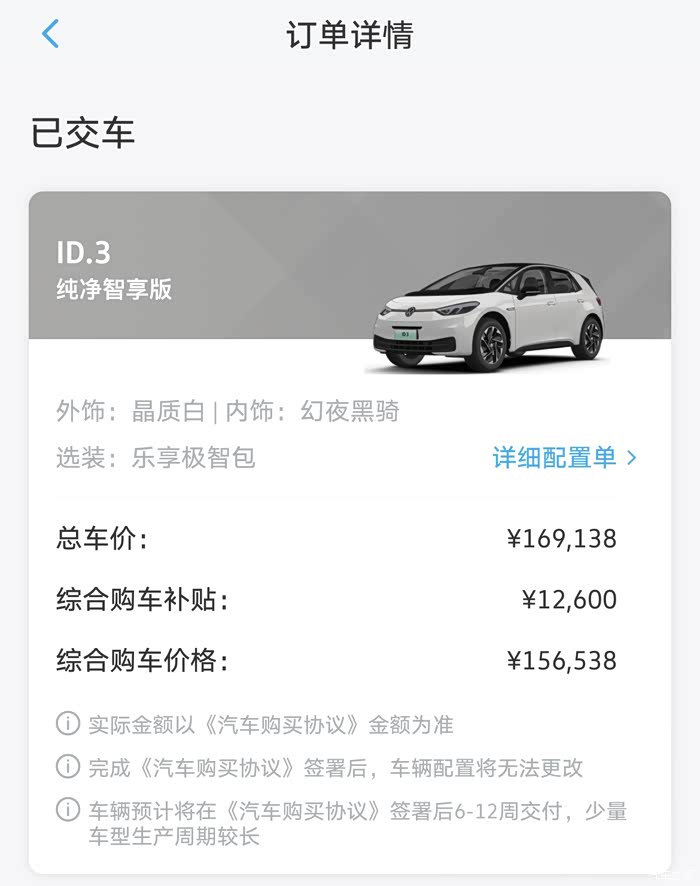This screenshot has height=886, width=700.
Task: Select the 综合购车补贴 subsidy row
Action: (142, 600)
